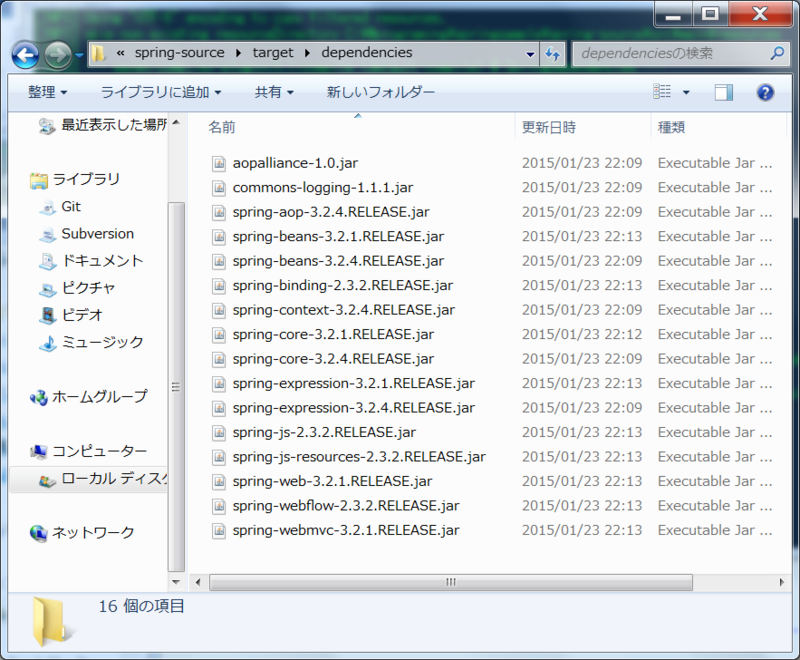Expand arrow after spring-source breadcrumb

[238, 53]
